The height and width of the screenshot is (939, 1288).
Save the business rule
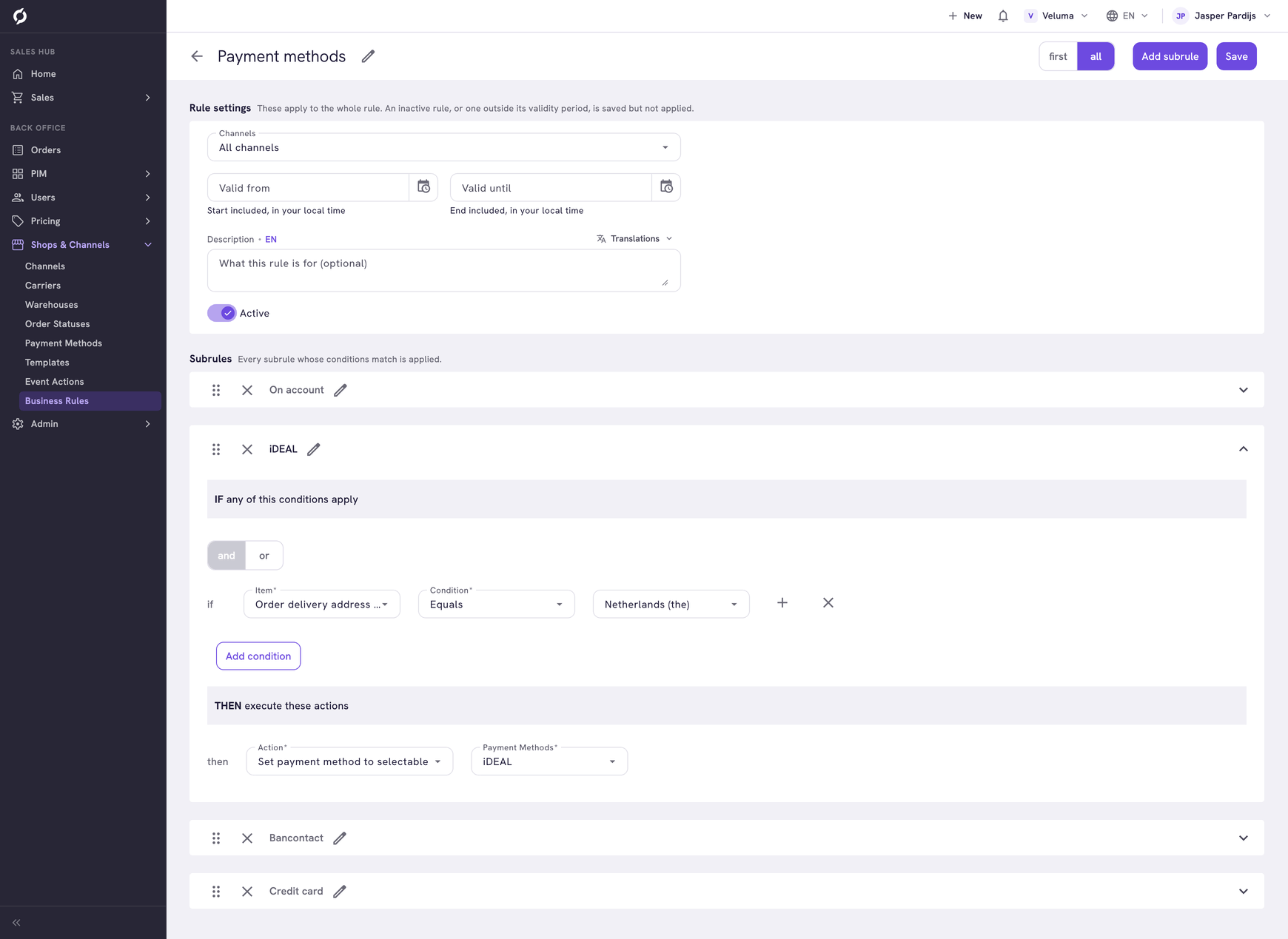tap(1237, 56)
